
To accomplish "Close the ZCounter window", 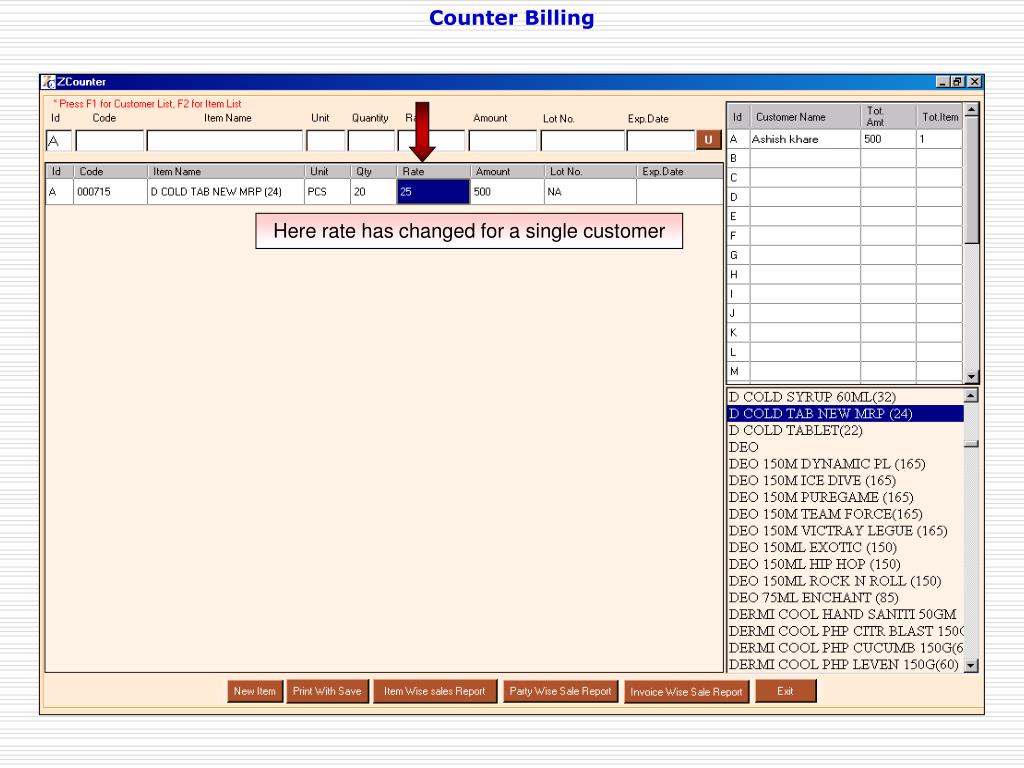I will click(x=974, y=82).
